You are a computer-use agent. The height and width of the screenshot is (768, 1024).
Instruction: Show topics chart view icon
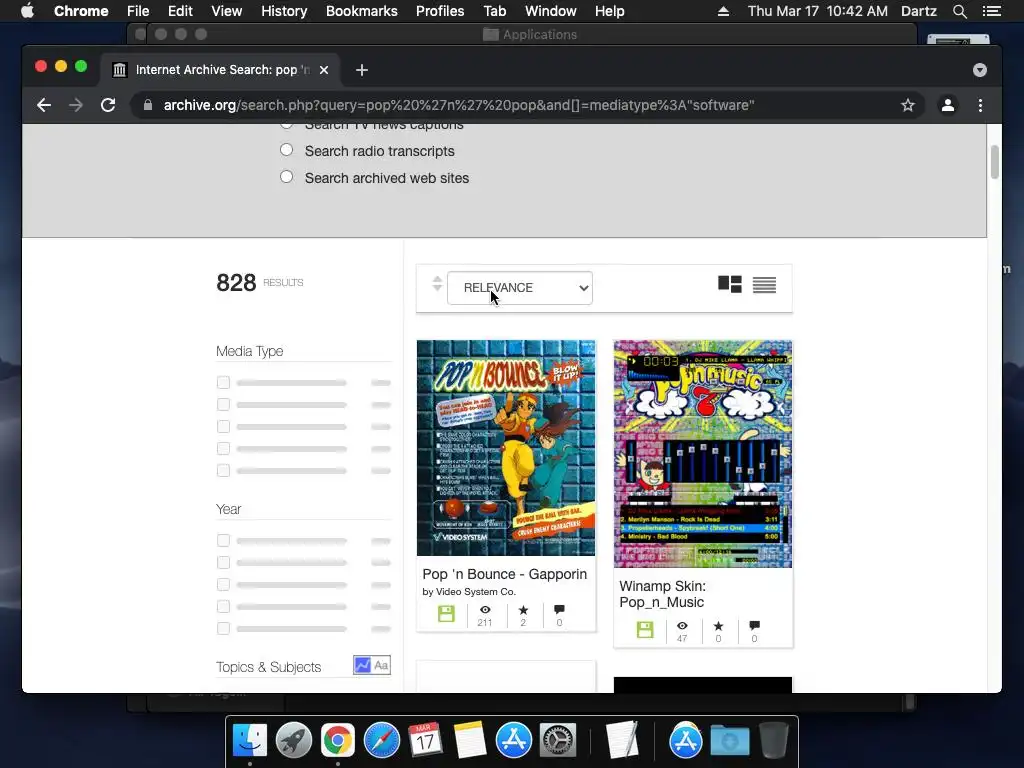pos(362,665)
